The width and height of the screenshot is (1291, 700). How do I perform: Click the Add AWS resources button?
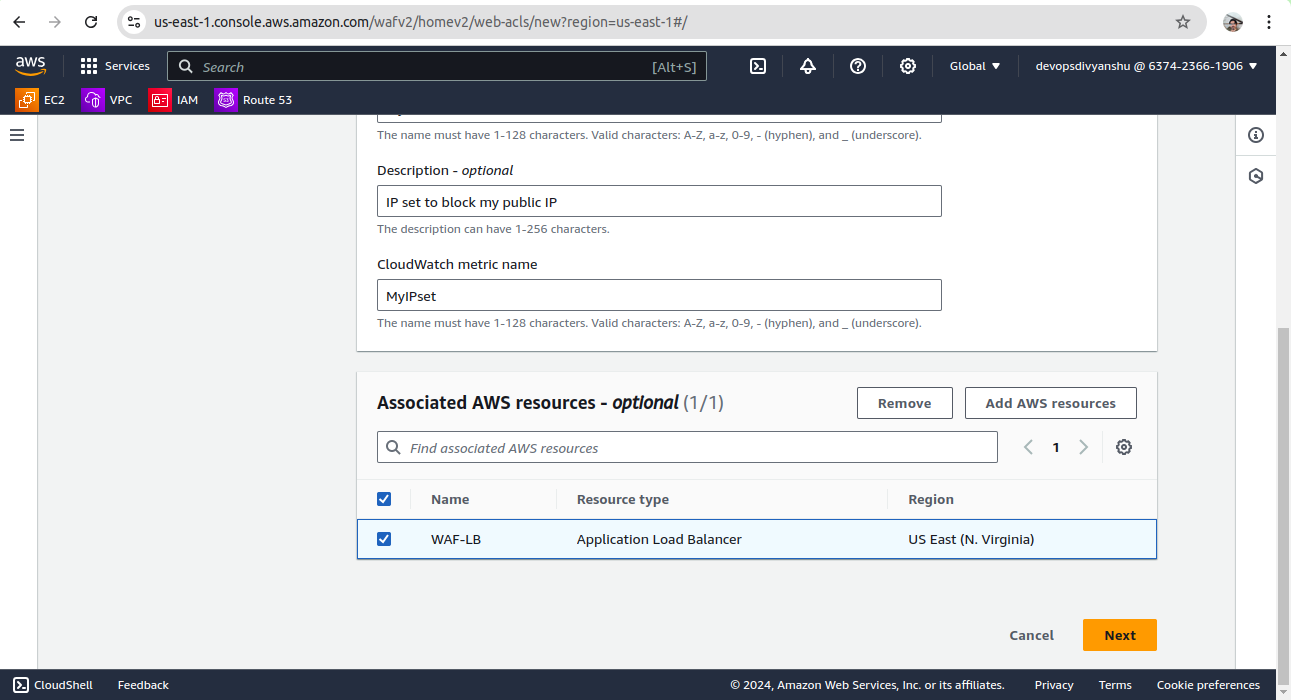1050,403
